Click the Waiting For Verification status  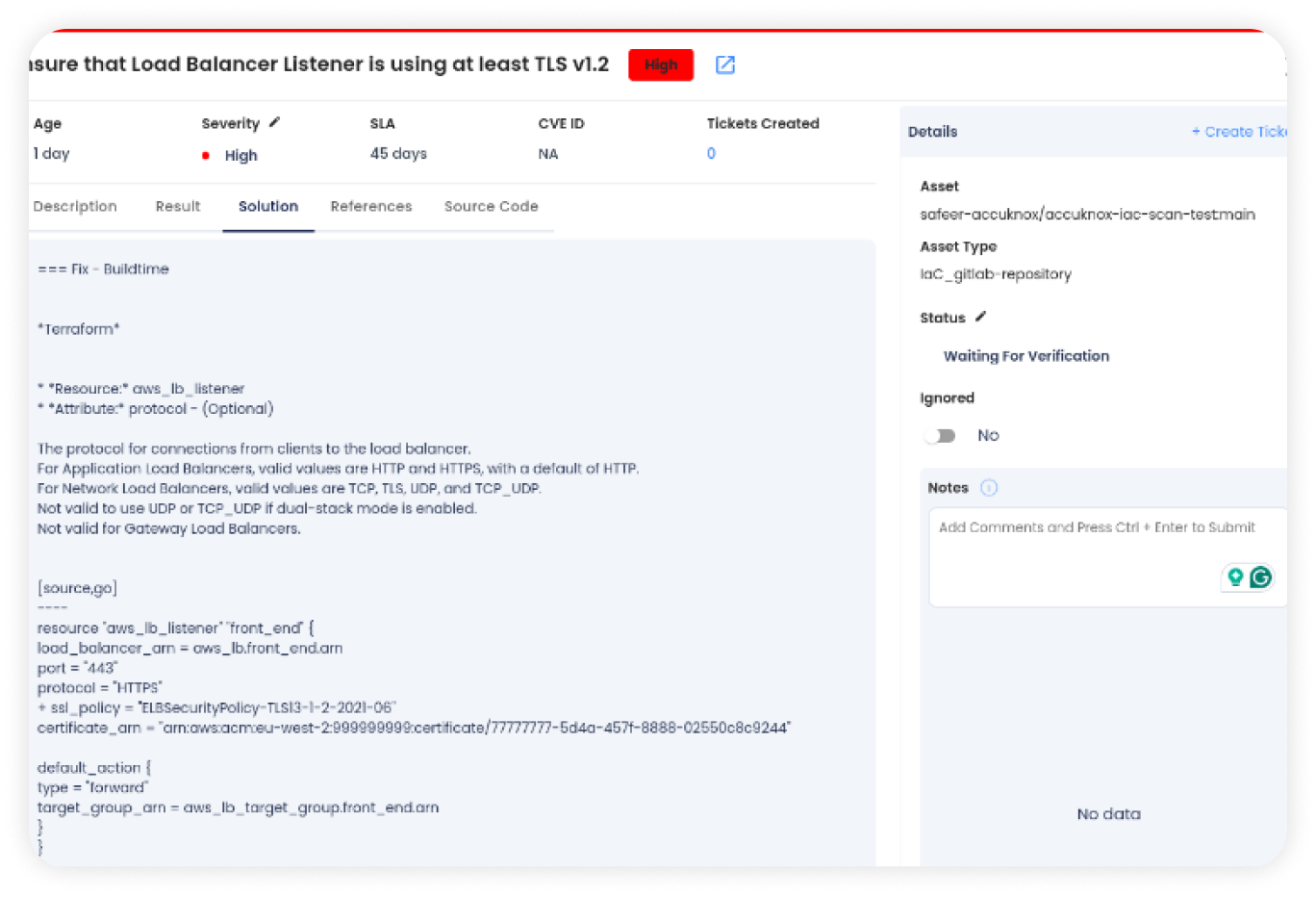pos(1026,356)
